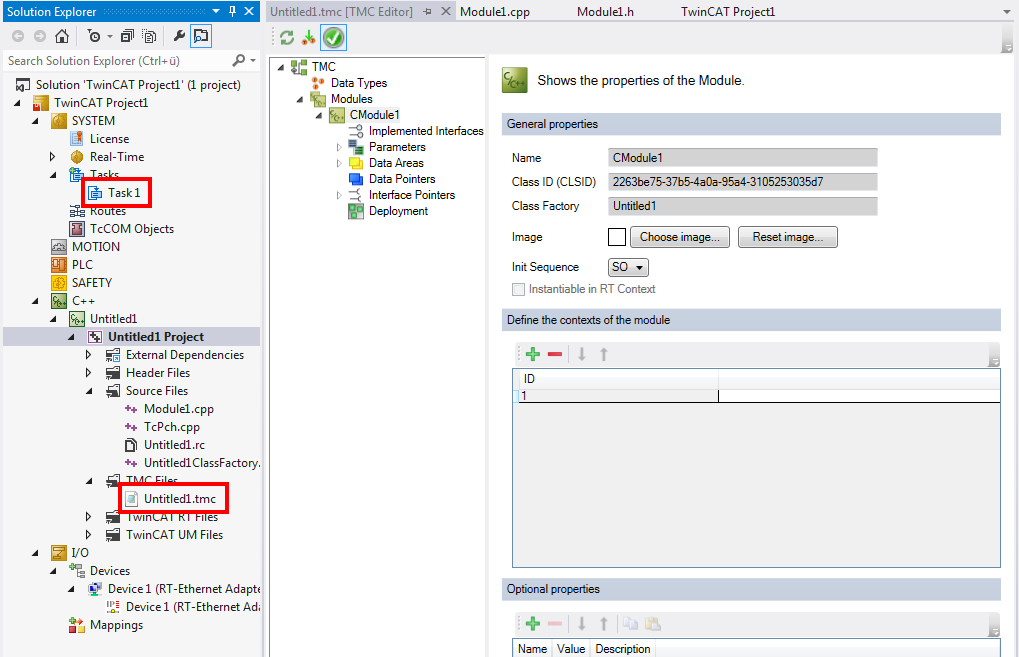1019x657 pixels.
Task: Collapse the CModule1 node in TMC tree
Action: tap(319, 116)
